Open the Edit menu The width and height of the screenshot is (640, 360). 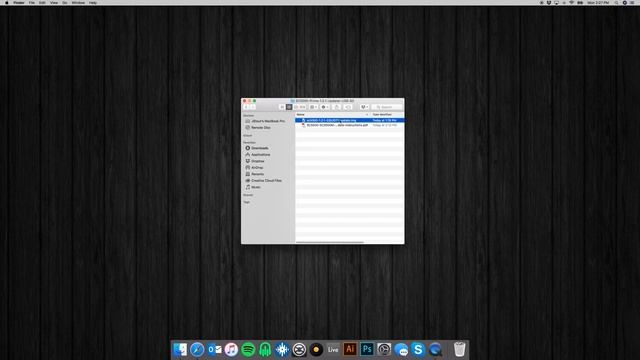tap(42, 2)
